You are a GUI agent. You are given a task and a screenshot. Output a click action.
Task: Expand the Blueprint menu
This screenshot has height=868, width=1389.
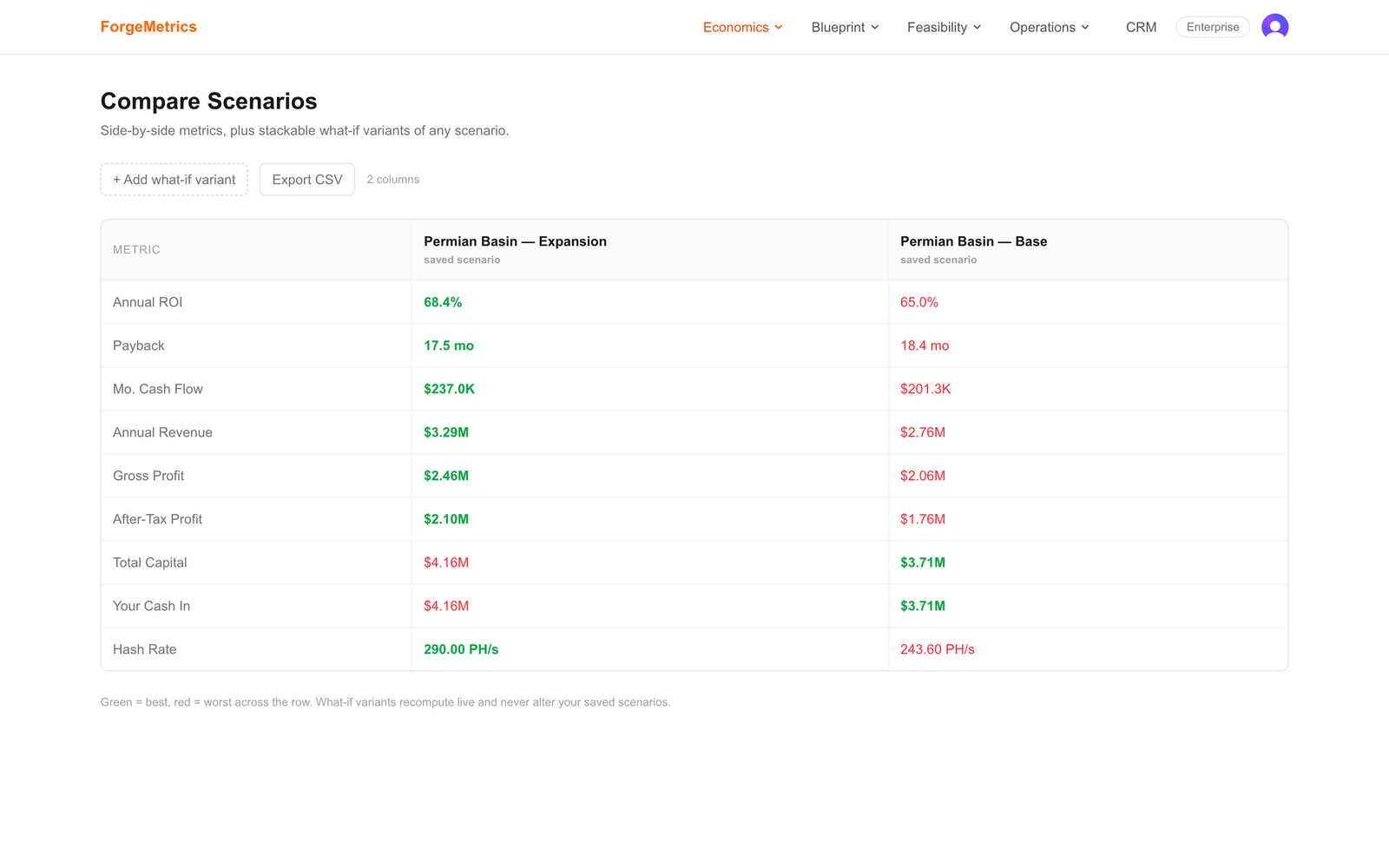click(x=846, y=27)
